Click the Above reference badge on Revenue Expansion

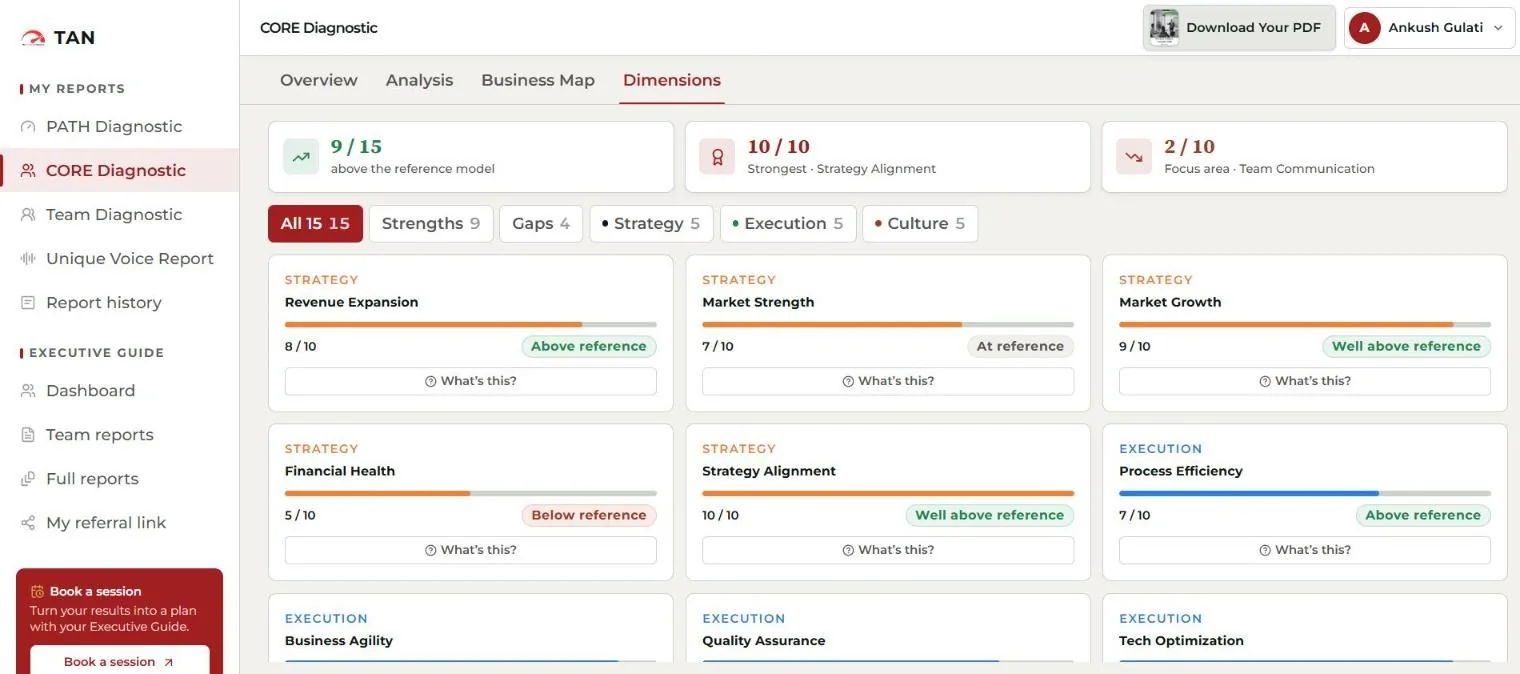[x=589, y=346]
